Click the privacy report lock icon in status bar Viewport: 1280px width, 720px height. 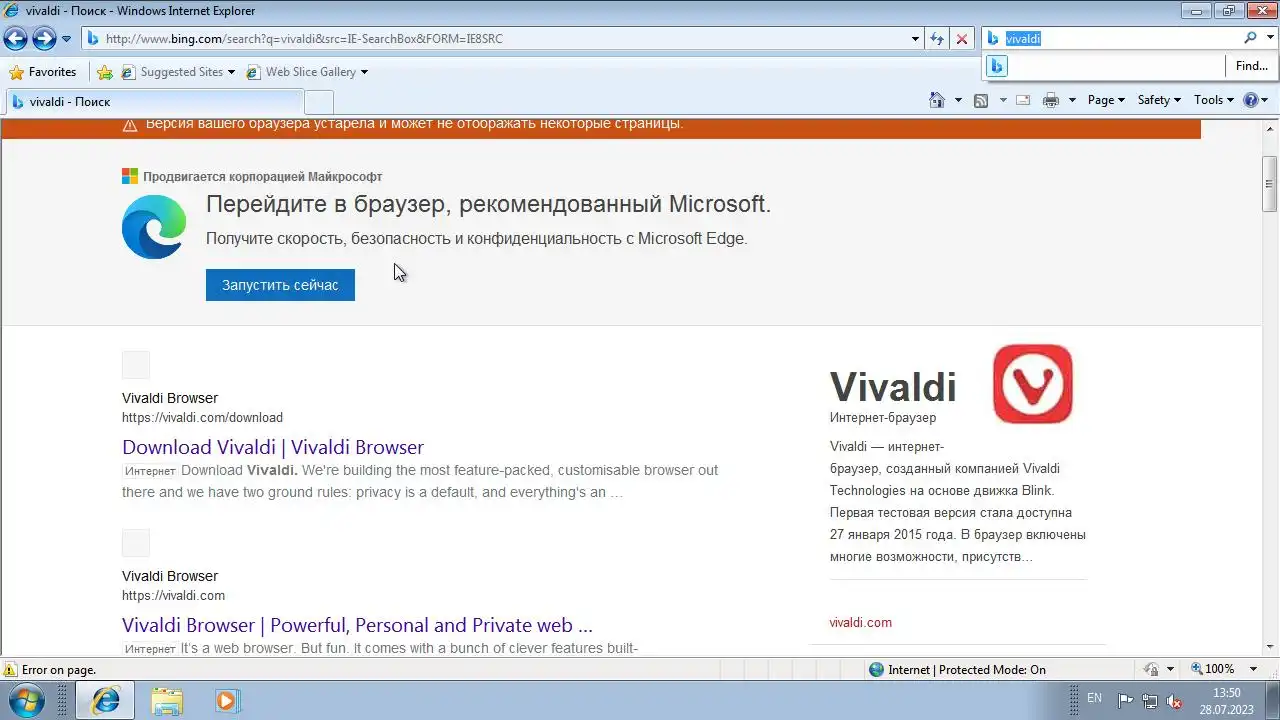[x=1151, y=670]
